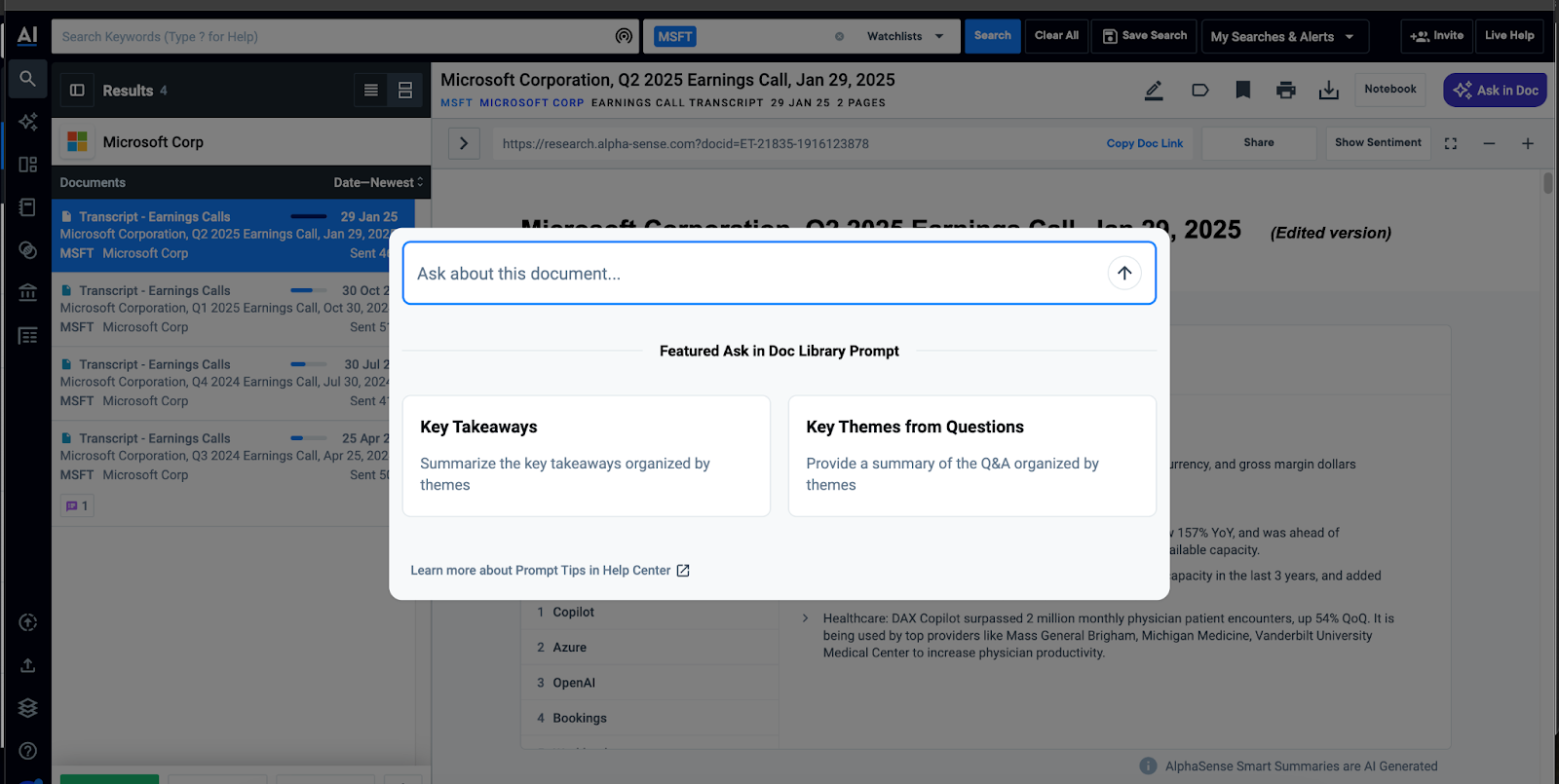Click Clear All
Screen dimensions: 1559x784
click(1056, 36)
